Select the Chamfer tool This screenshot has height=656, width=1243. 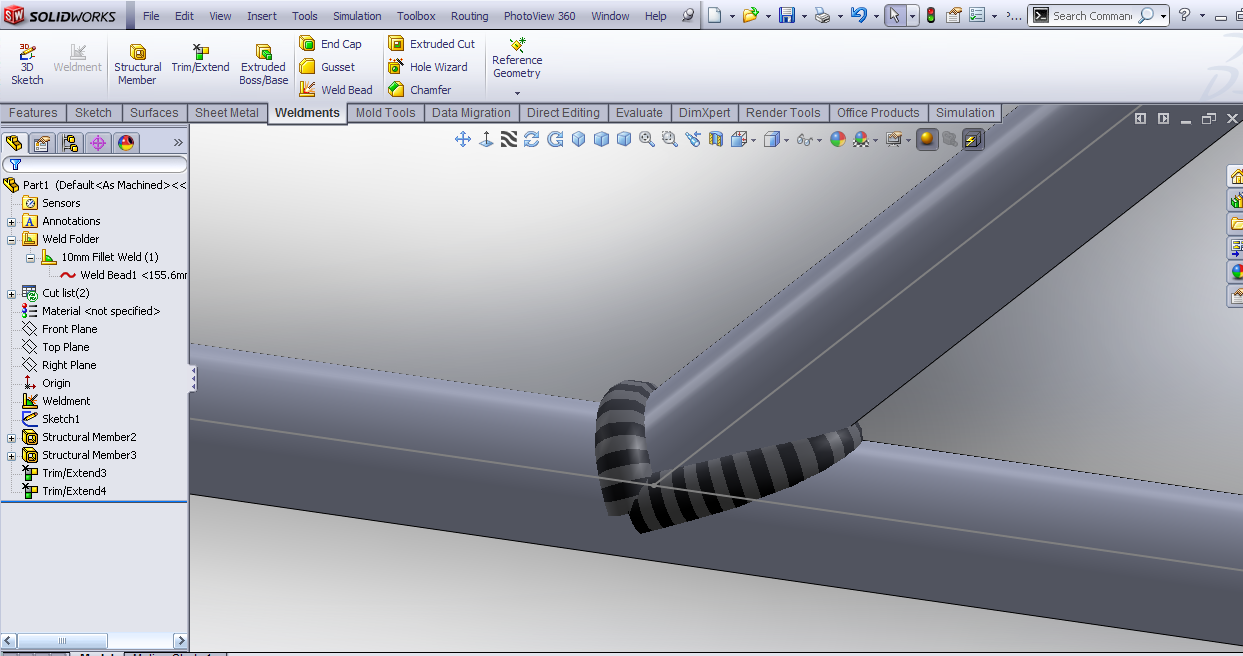(420, 90)
